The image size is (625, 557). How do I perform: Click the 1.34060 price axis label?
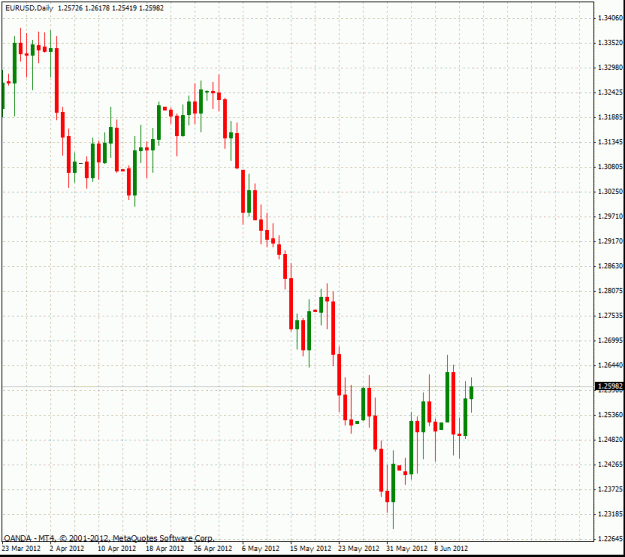pyautogui.click(x=610, y=18)
